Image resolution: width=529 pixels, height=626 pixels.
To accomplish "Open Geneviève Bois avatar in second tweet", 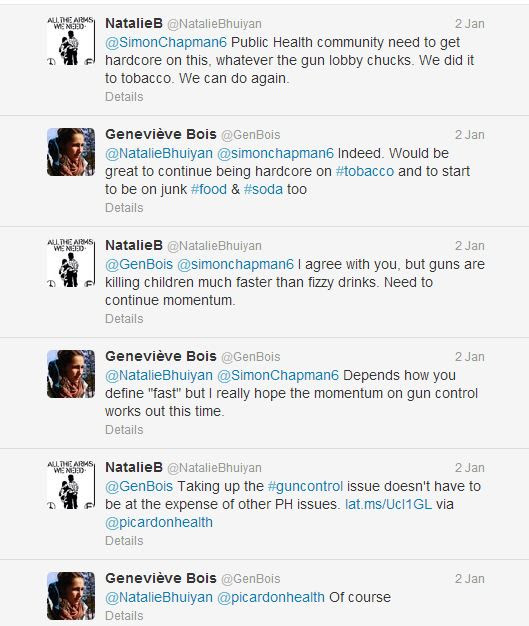I will point(71,152).
